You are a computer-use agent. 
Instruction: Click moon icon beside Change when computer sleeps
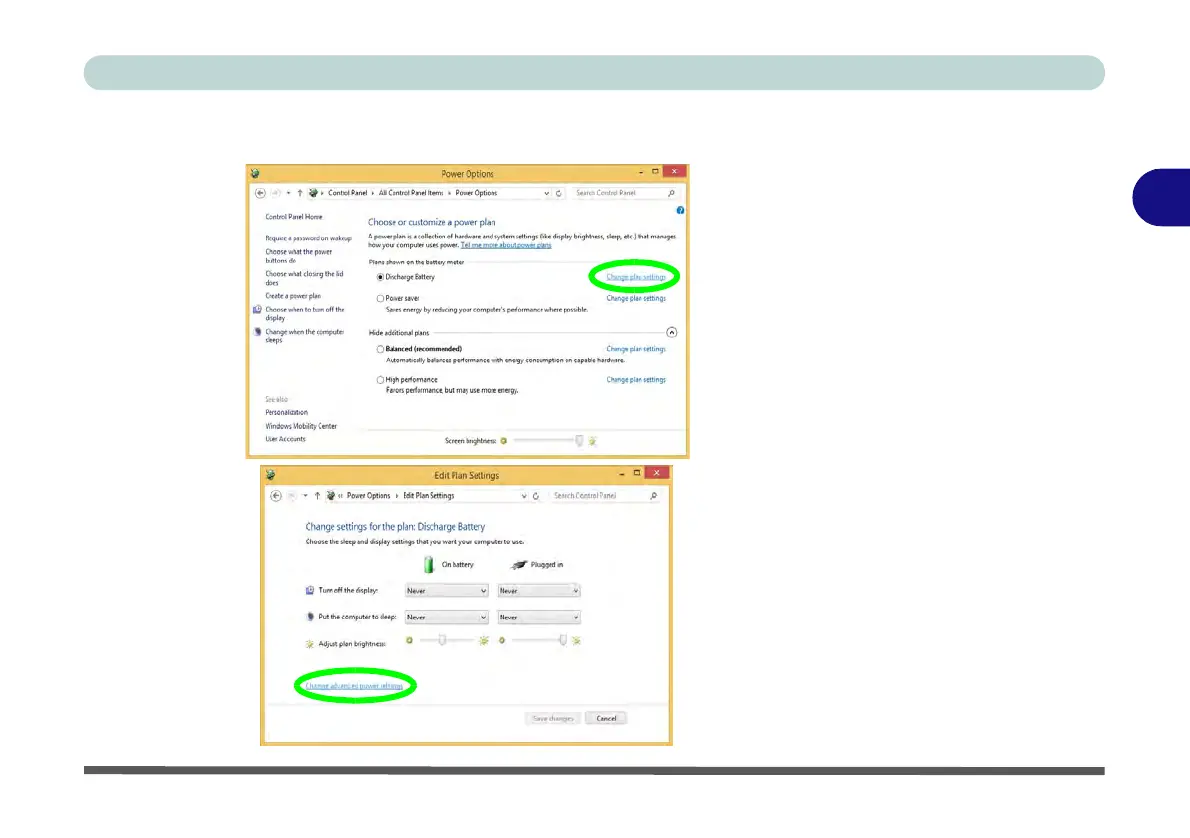pos(257,332)
